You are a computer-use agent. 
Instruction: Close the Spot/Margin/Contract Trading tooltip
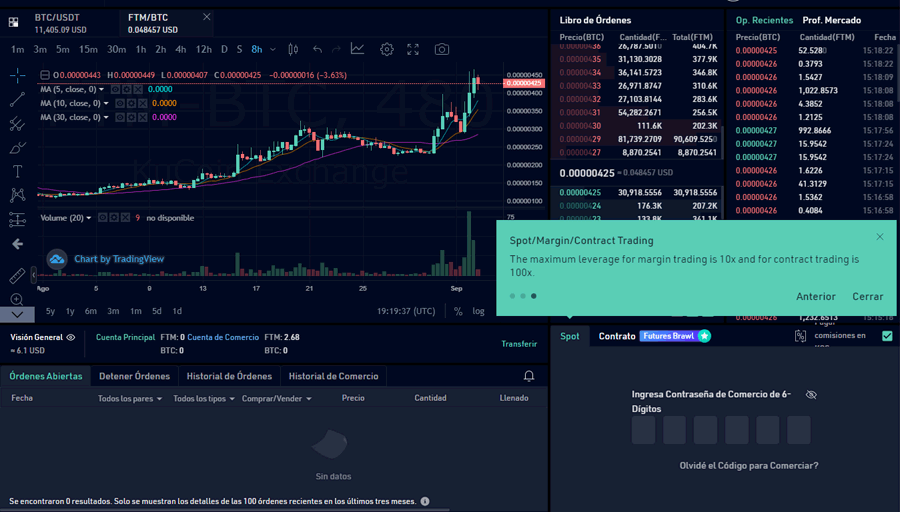point(880,236)
